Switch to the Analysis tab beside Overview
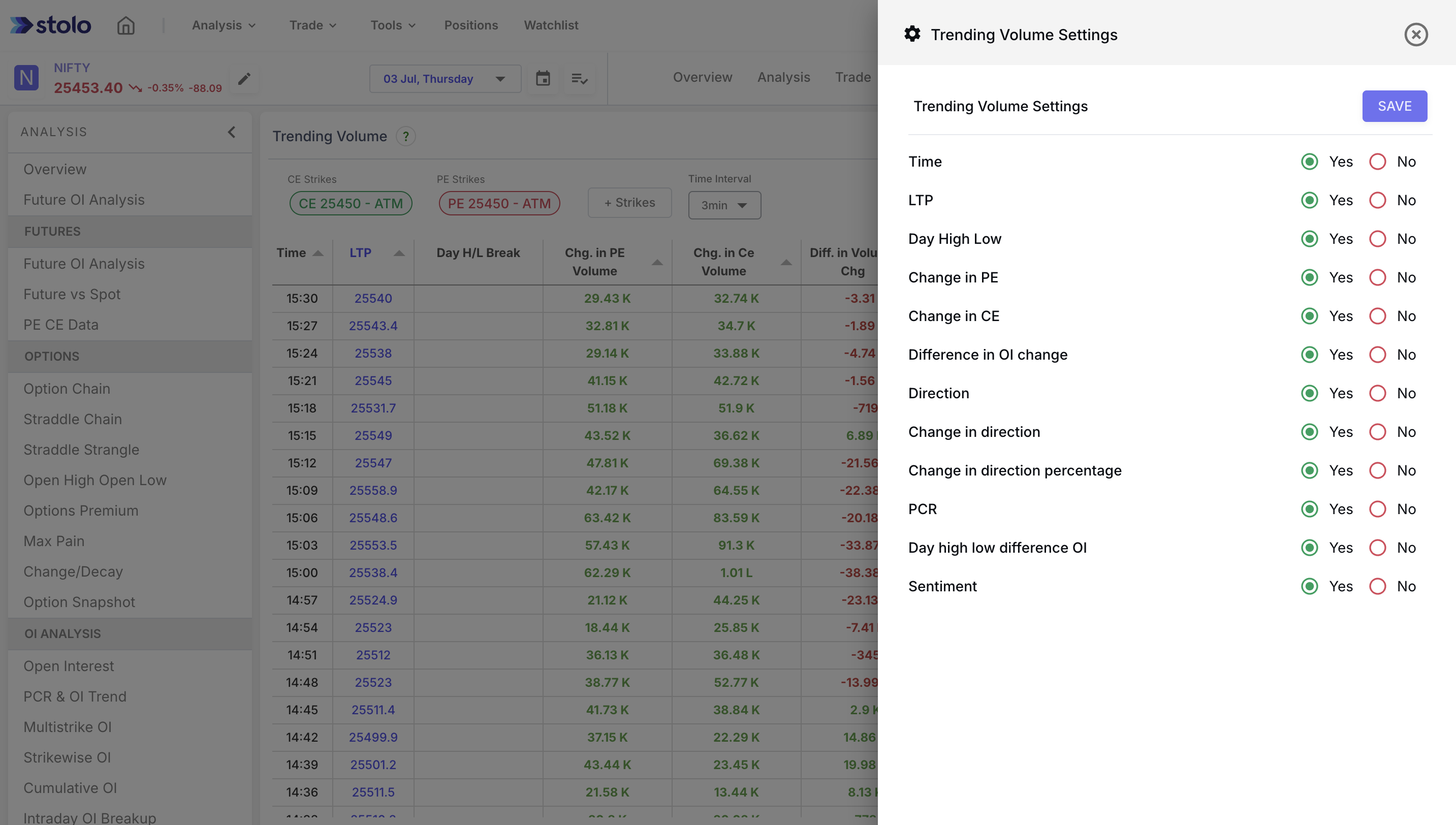 (783, 78)
